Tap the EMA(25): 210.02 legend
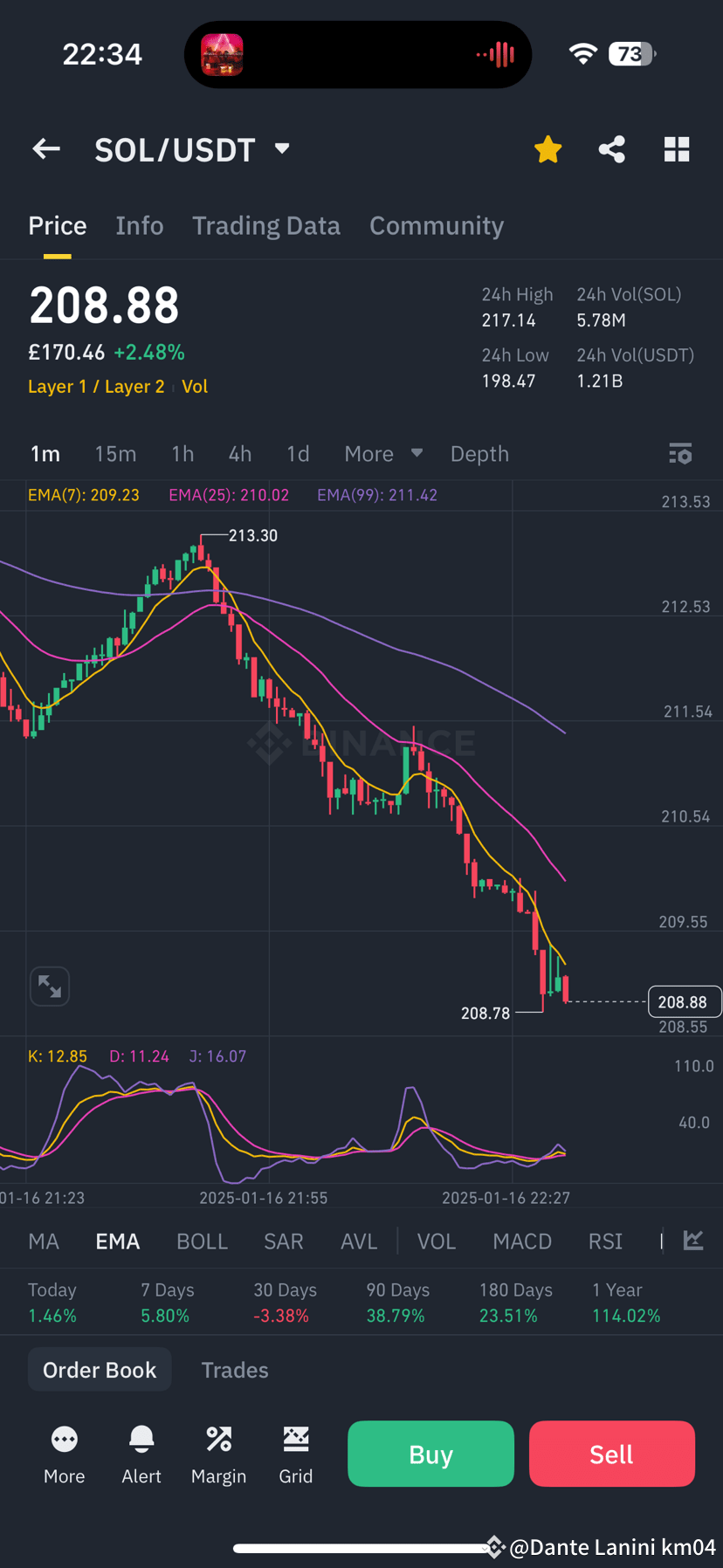Image resolution: width=723 pixels, height=1568 pixels. pyautogui.click(x=229, y=495)
